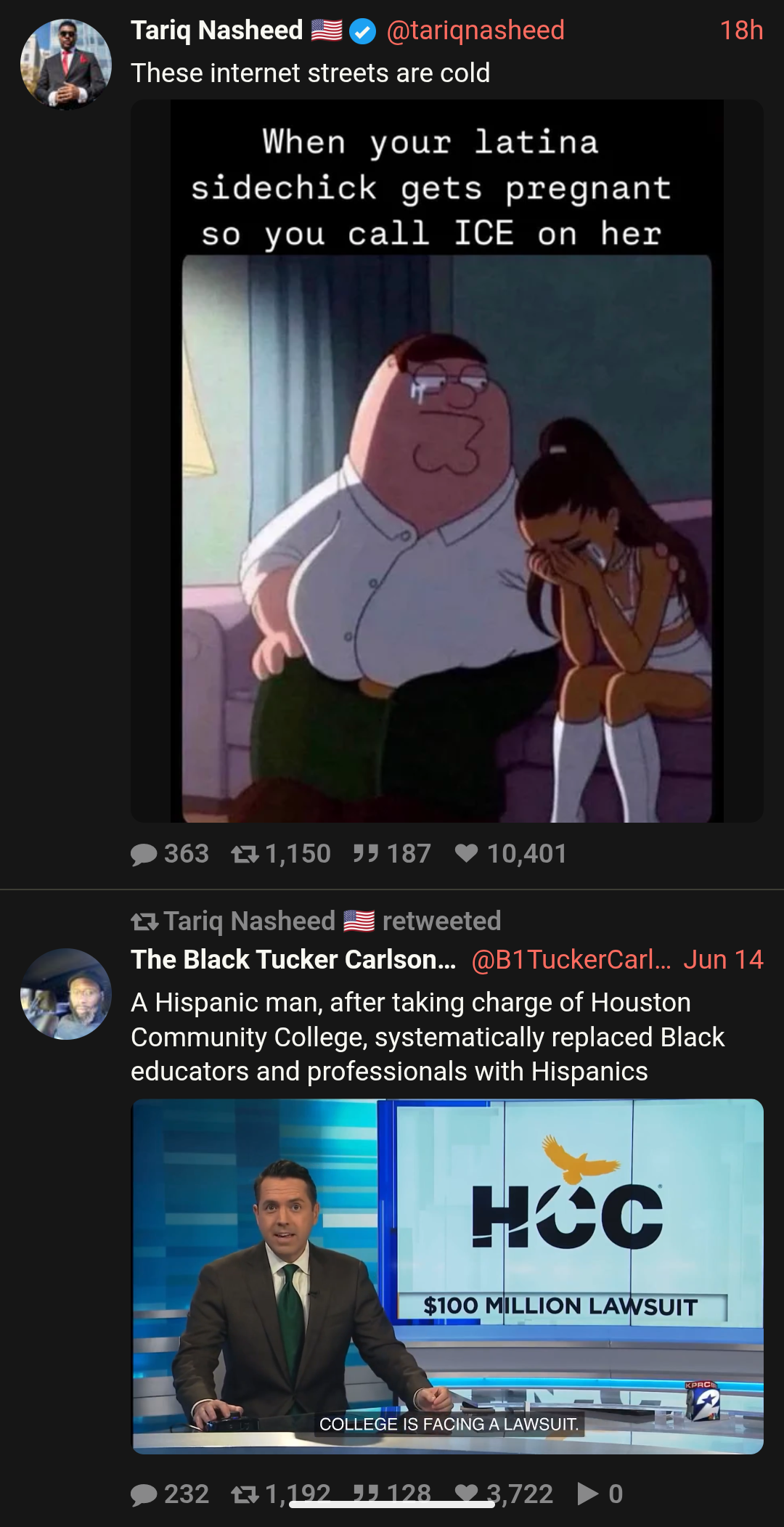Viewport: 784px width, 1527px height.
Task: Open Tariq Nasheed's profile avatar
Action: [66, 64]
